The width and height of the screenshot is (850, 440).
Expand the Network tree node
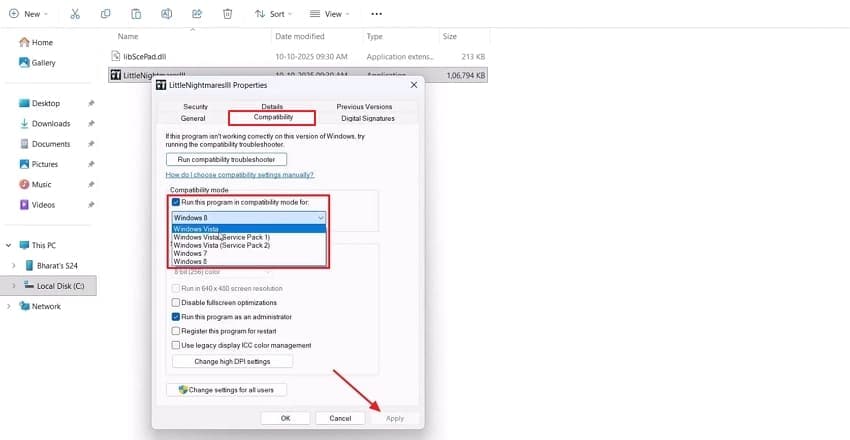(9, 306)
